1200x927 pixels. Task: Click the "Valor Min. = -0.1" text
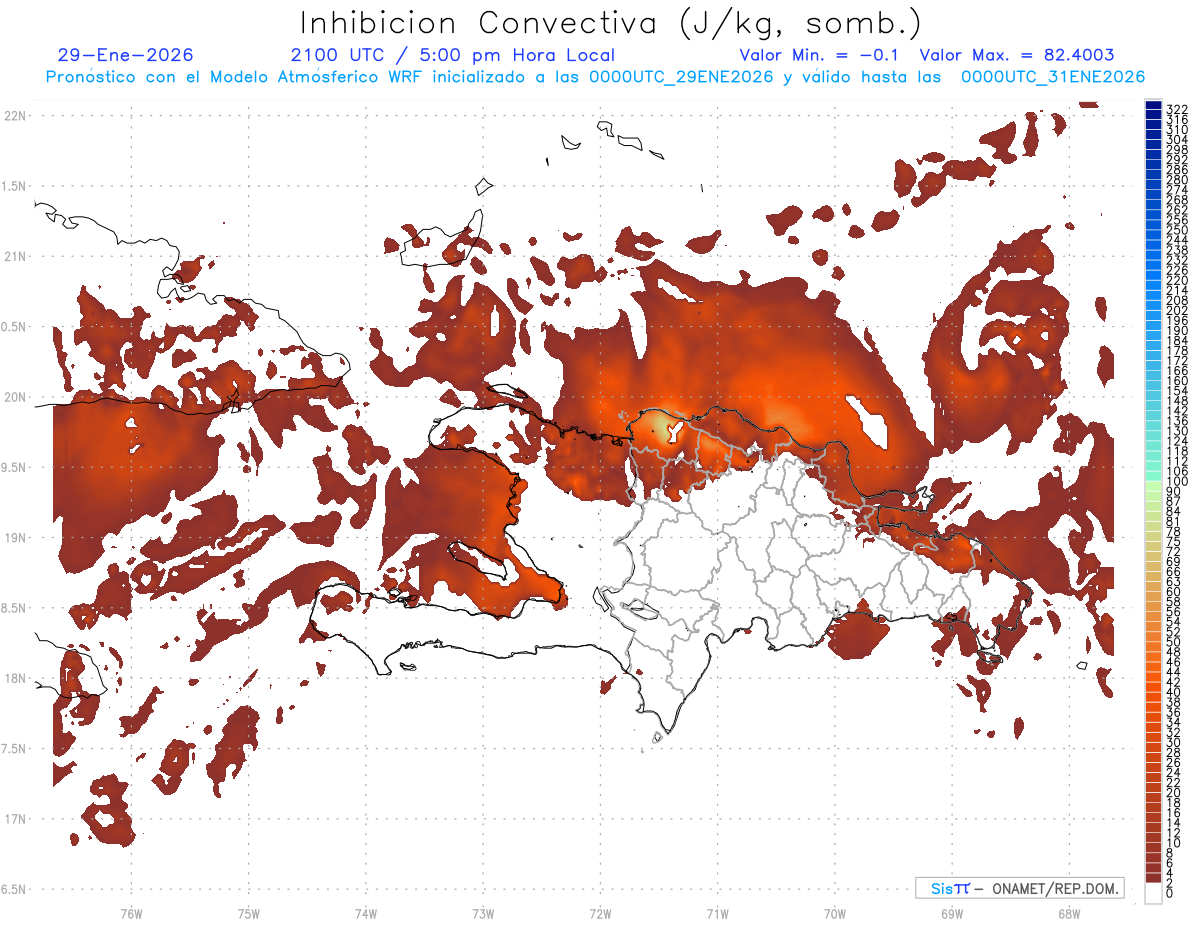819,56
